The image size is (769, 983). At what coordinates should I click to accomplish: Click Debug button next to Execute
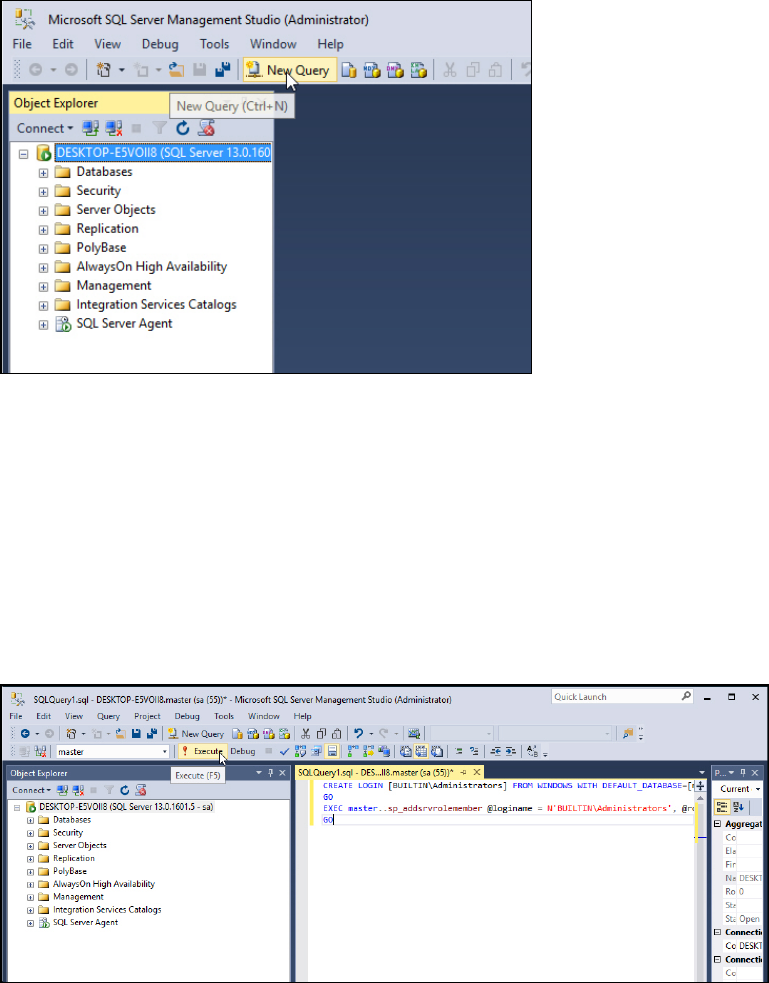coord(243,751)
